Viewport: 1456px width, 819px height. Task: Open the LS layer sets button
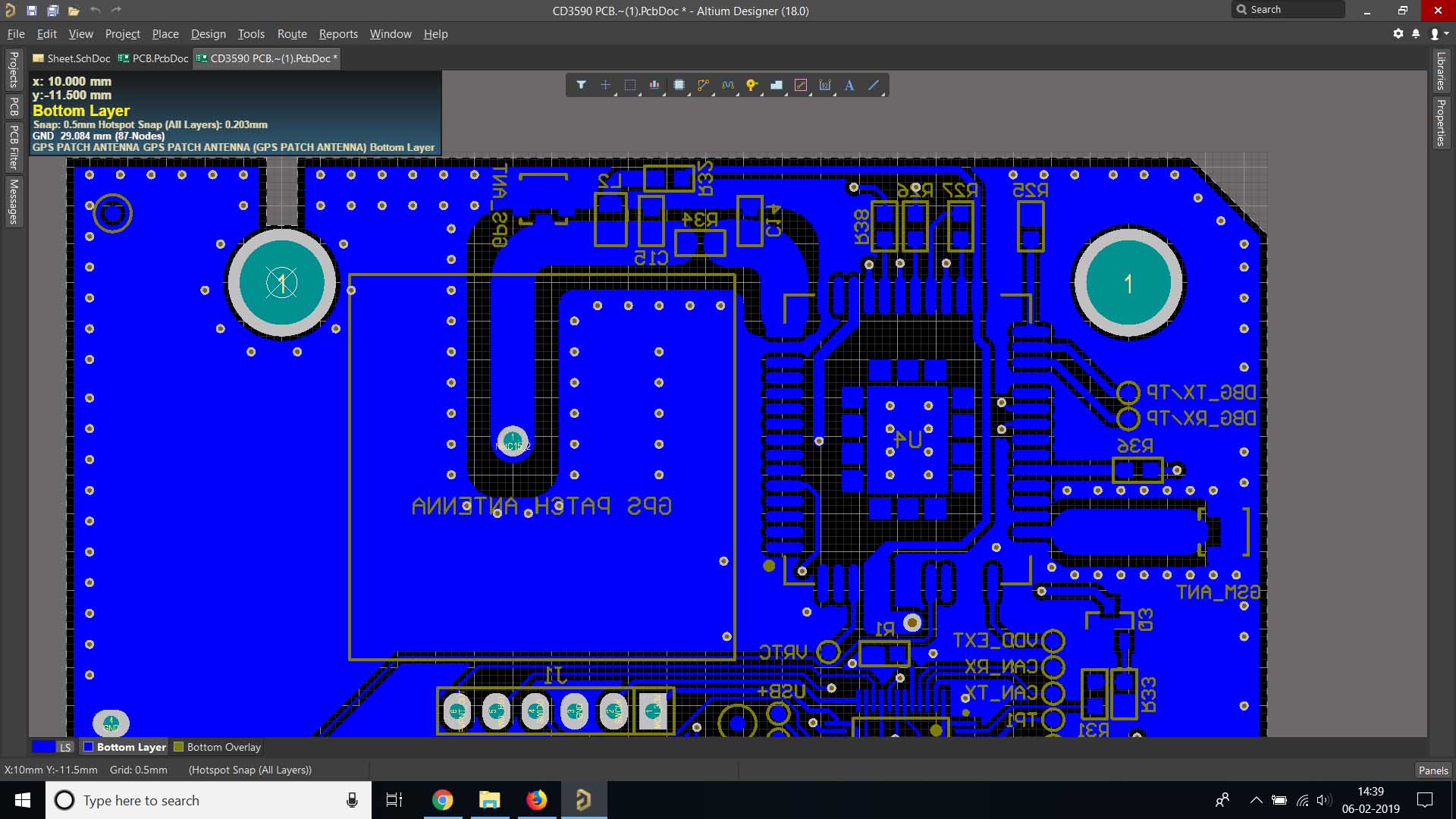[66, 747]
